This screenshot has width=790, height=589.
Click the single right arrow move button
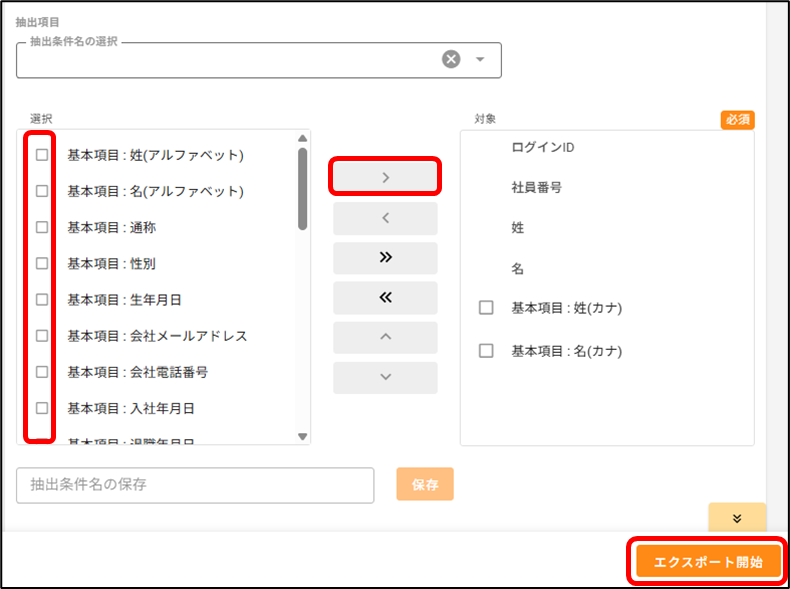click(385, 177)
